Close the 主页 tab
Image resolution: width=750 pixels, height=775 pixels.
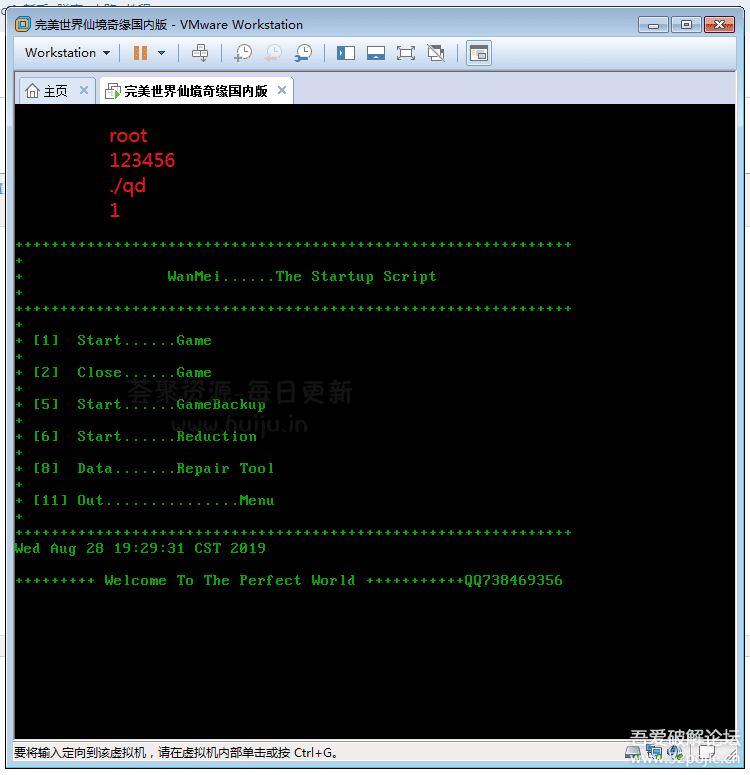[x=84, y=90]
